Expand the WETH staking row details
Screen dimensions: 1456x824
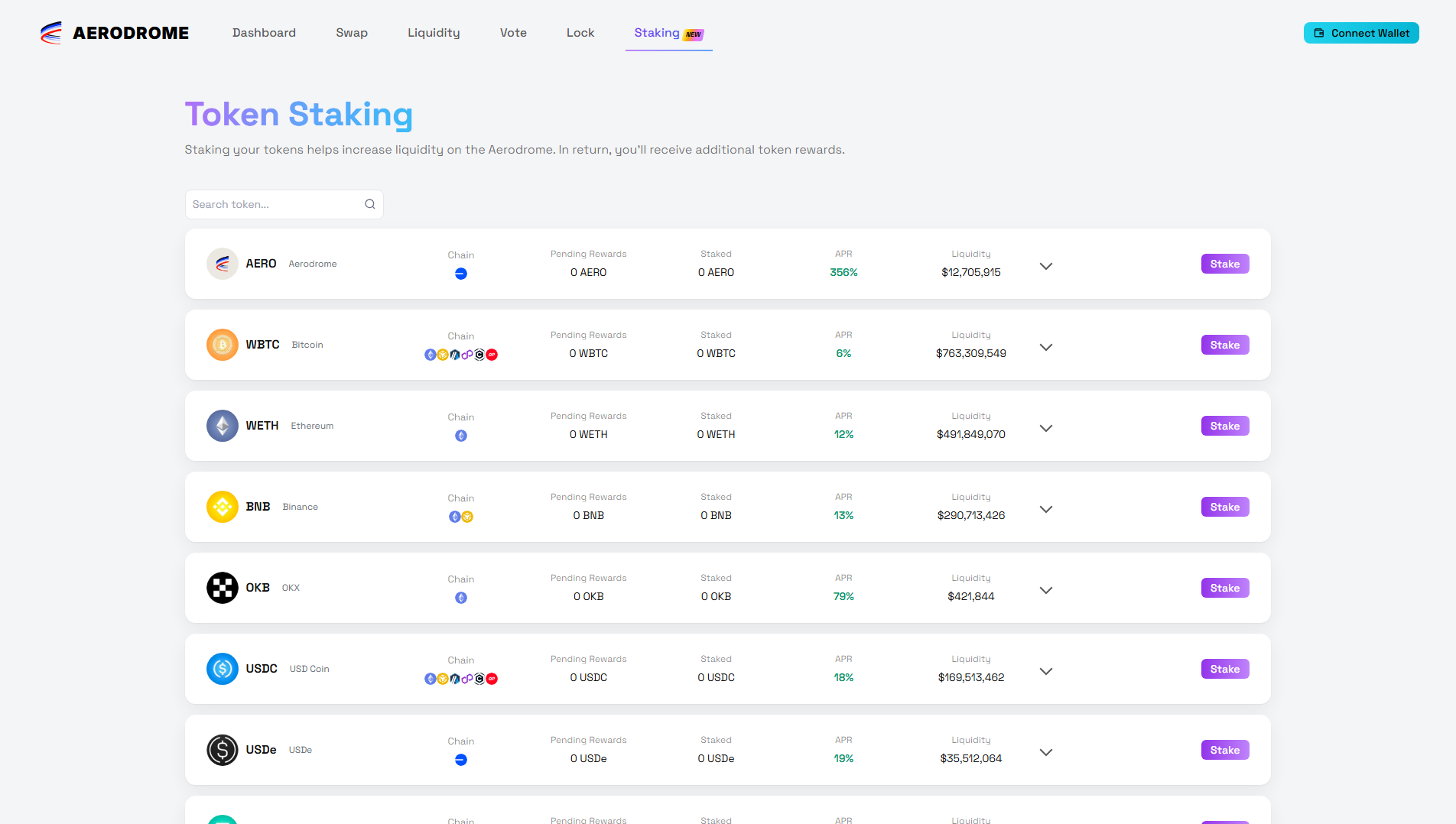click(1046, 428)
